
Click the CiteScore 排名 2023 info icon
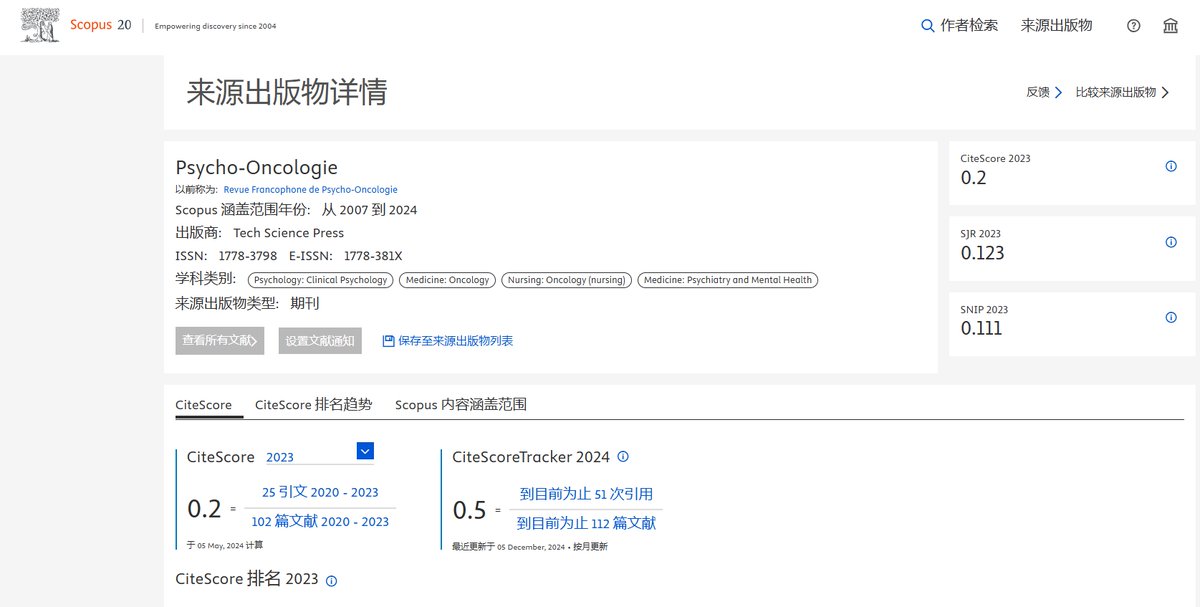pyautogui.click(x=332, y=580)
